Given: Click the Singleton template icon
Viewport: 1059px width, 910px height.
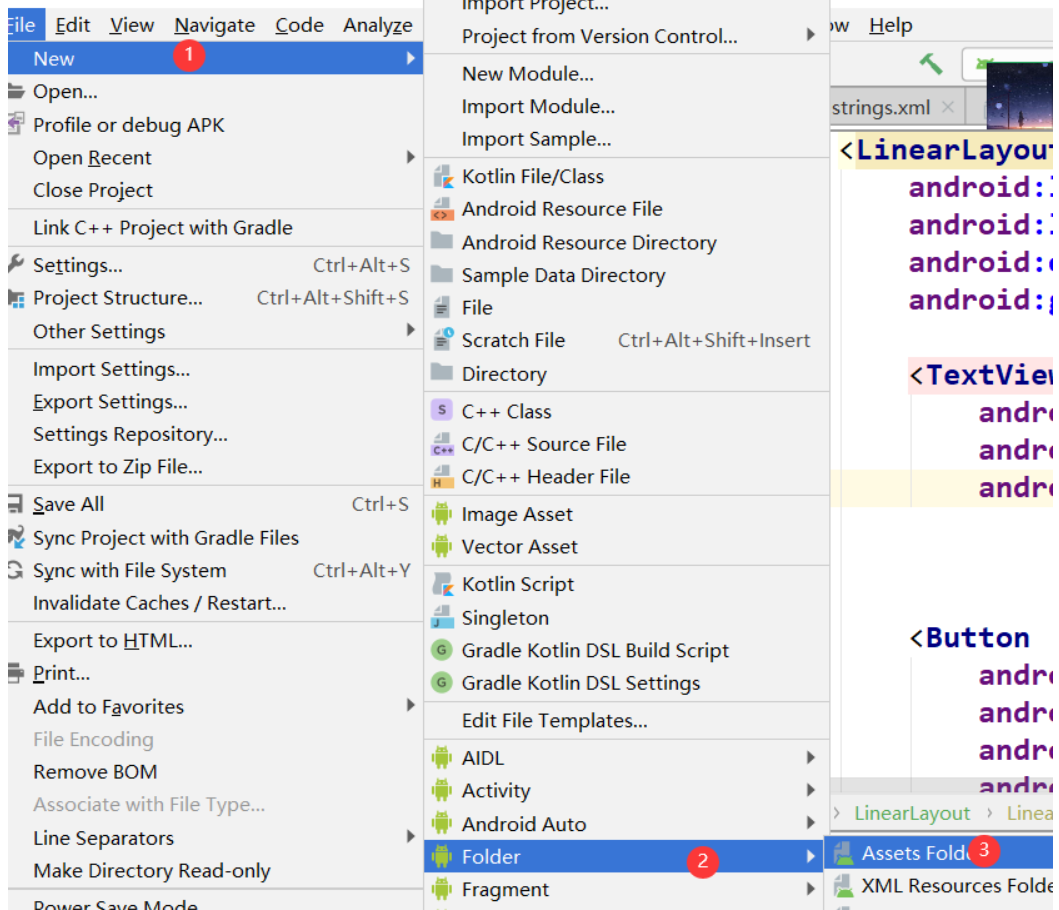Looking at the screenshot, I should (444, 618).
